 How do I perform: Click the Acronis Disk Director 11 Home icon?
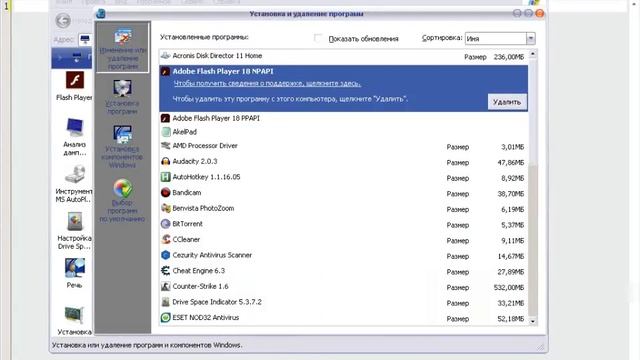[x=165, y=56]
